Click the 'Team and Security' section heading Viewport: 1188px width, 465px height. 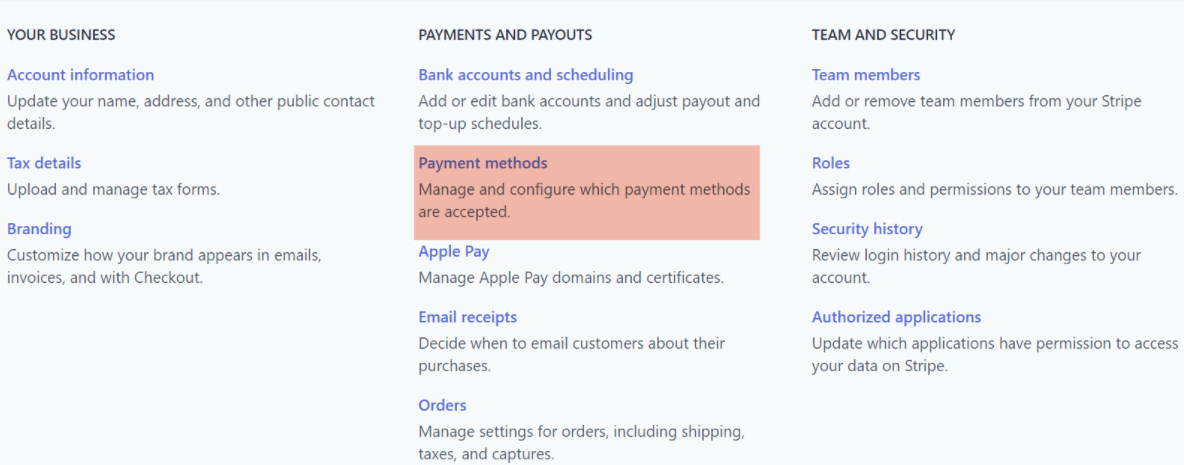[883, 35]
